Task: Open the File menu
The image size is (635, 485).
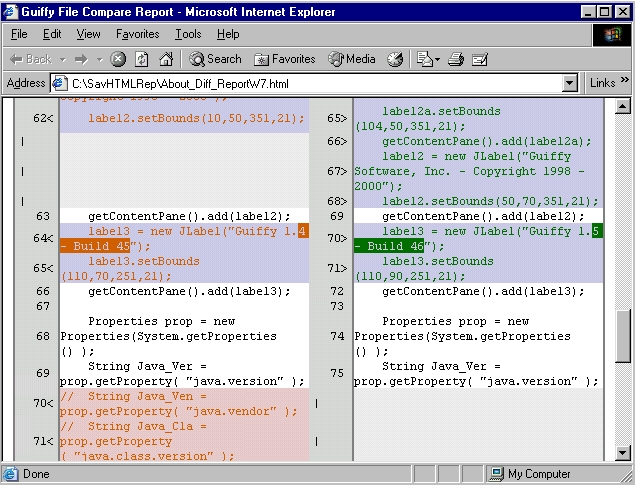Action: click(19, 34)
